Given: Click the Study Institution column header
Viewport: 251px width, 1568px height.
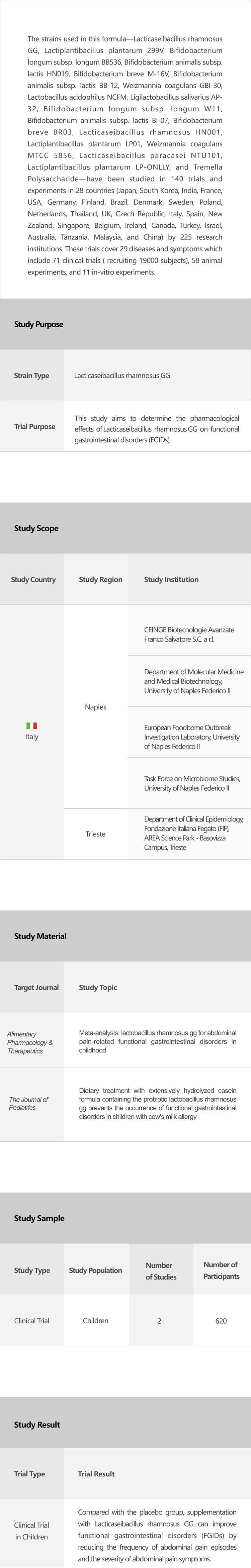Looking at the screenshot, I should point(171,579).
